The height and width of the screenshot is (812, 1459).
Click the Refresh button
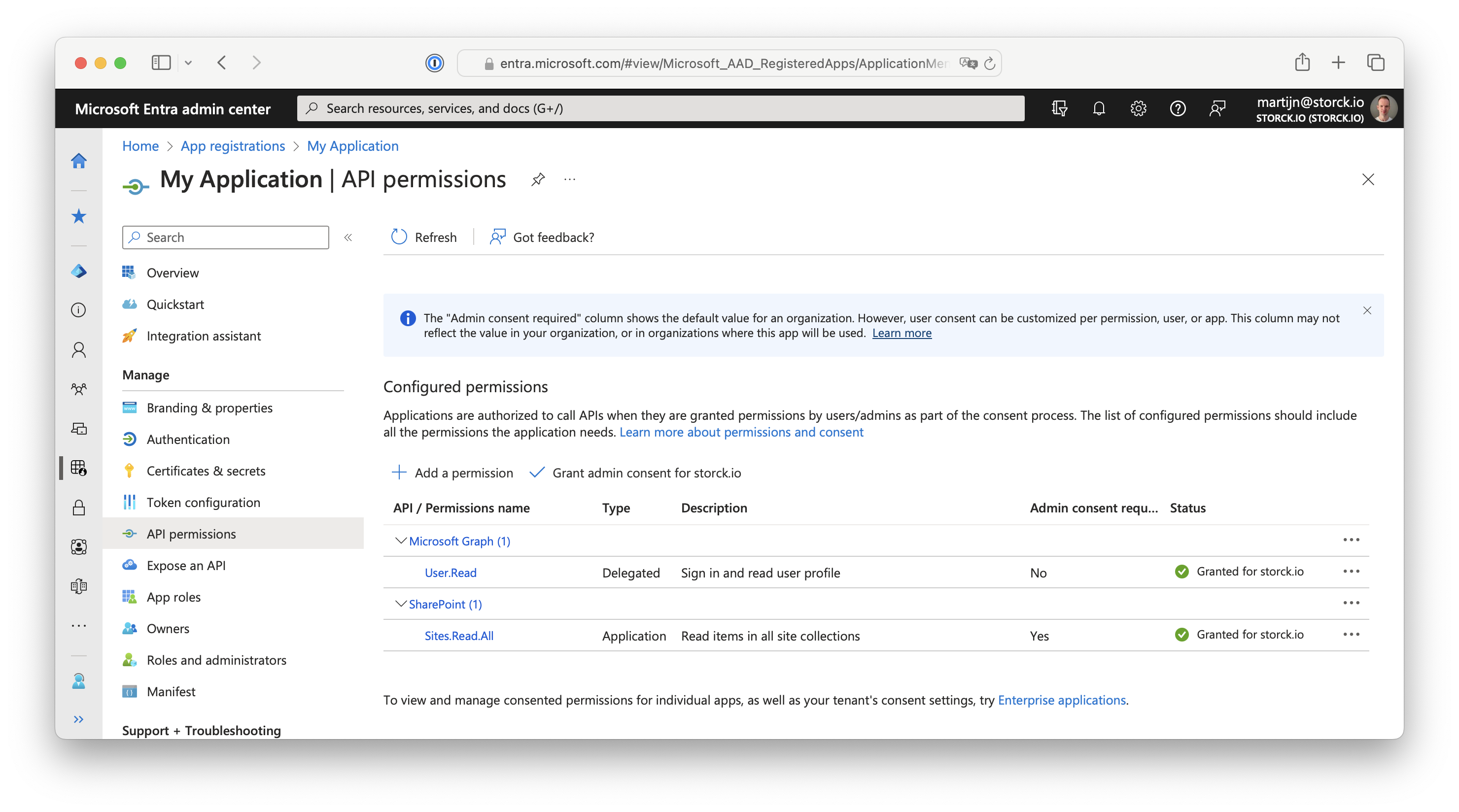[424, 237]
